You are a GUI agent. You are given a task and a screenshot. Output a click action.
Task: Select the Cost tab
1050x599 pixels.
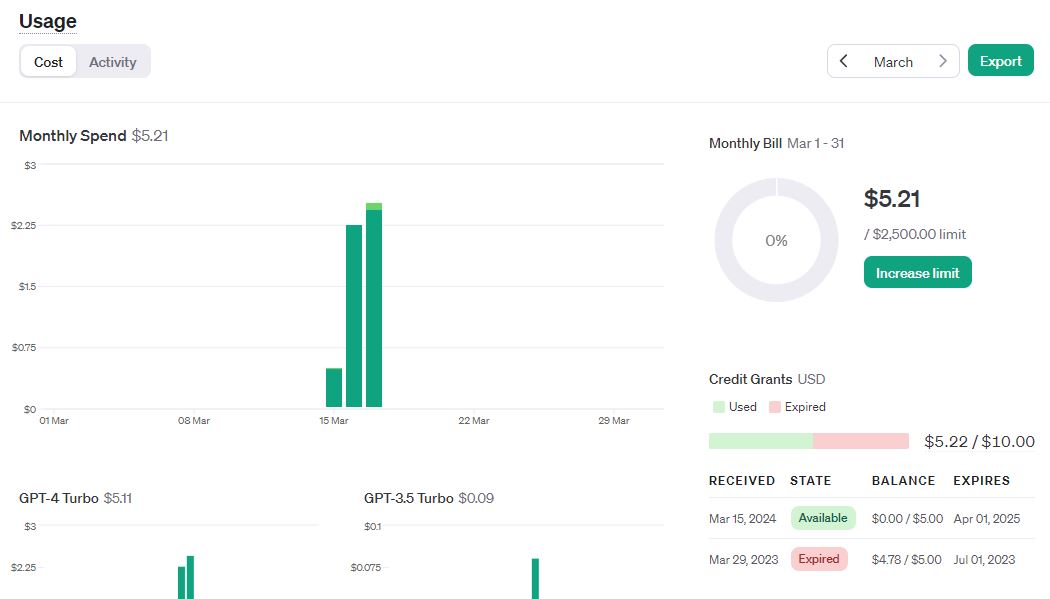coord(48,61)
